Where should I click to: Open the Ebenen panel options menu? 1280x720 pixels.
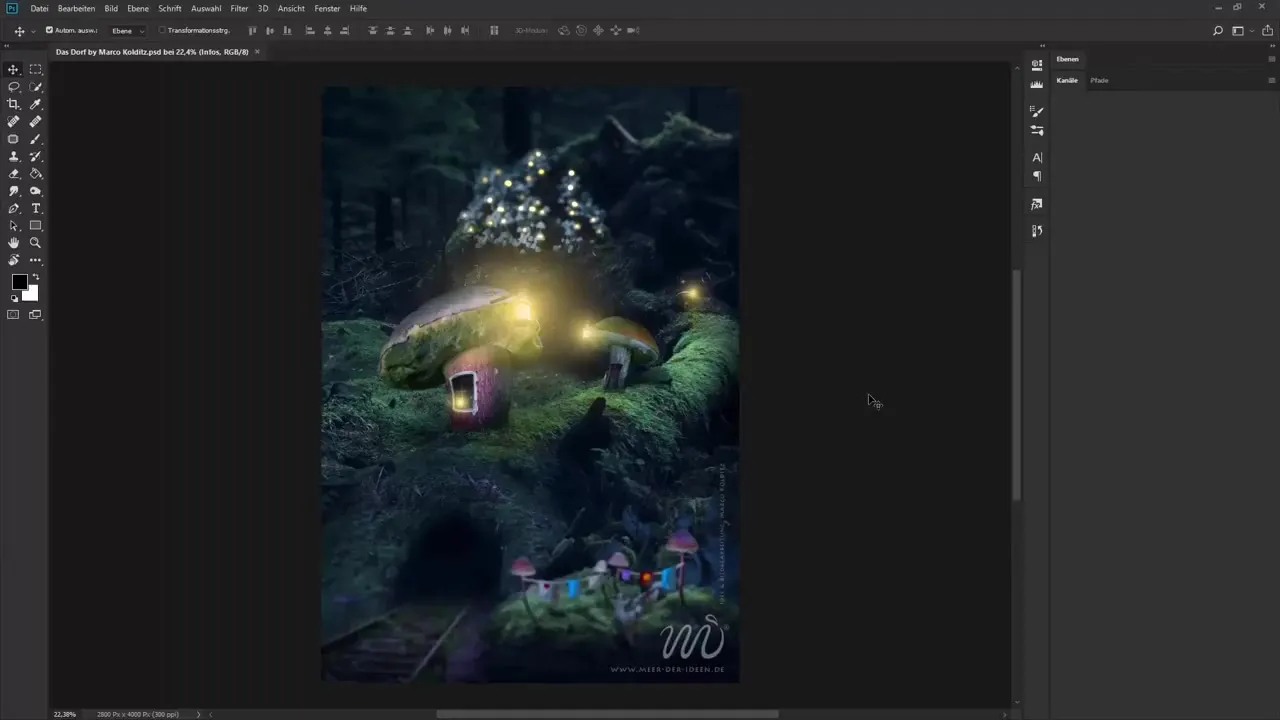pyautogui.click(x=1272, y=59)
